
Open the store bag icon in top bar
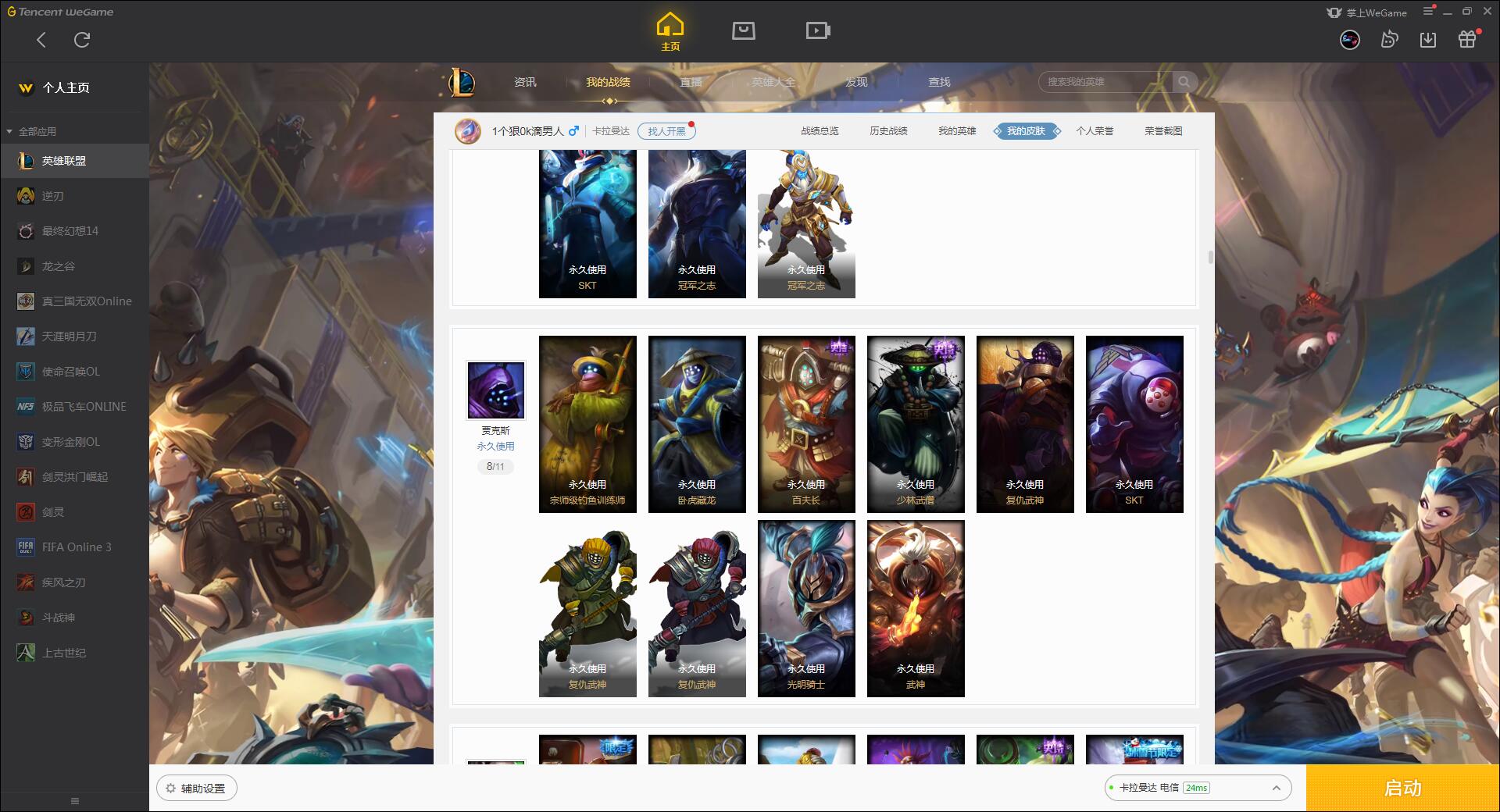tap(743, 30)
